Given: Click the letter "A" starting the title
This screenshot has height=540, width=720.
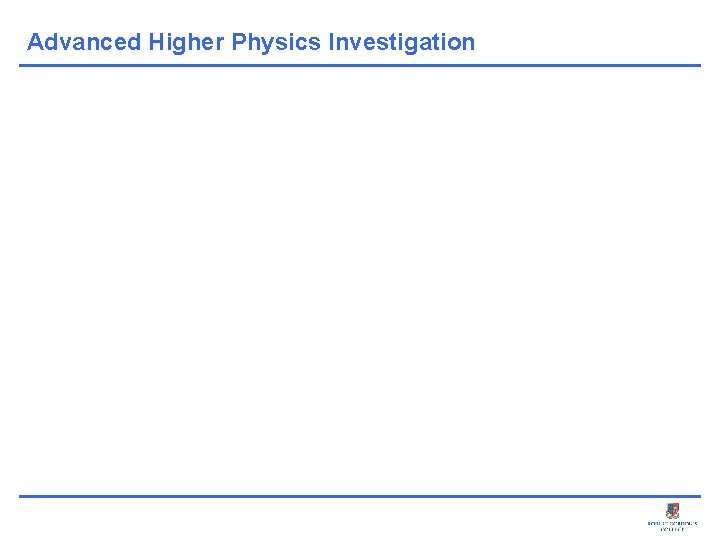Looking at the screenshot, I should [35, 42].
